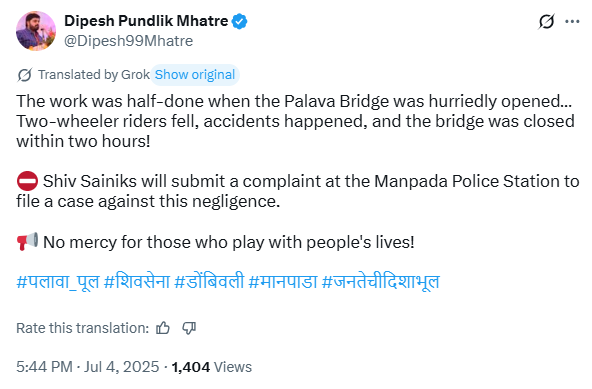Click the no-entry emoji before Shiv Sainiks

(x=27, y=181)
